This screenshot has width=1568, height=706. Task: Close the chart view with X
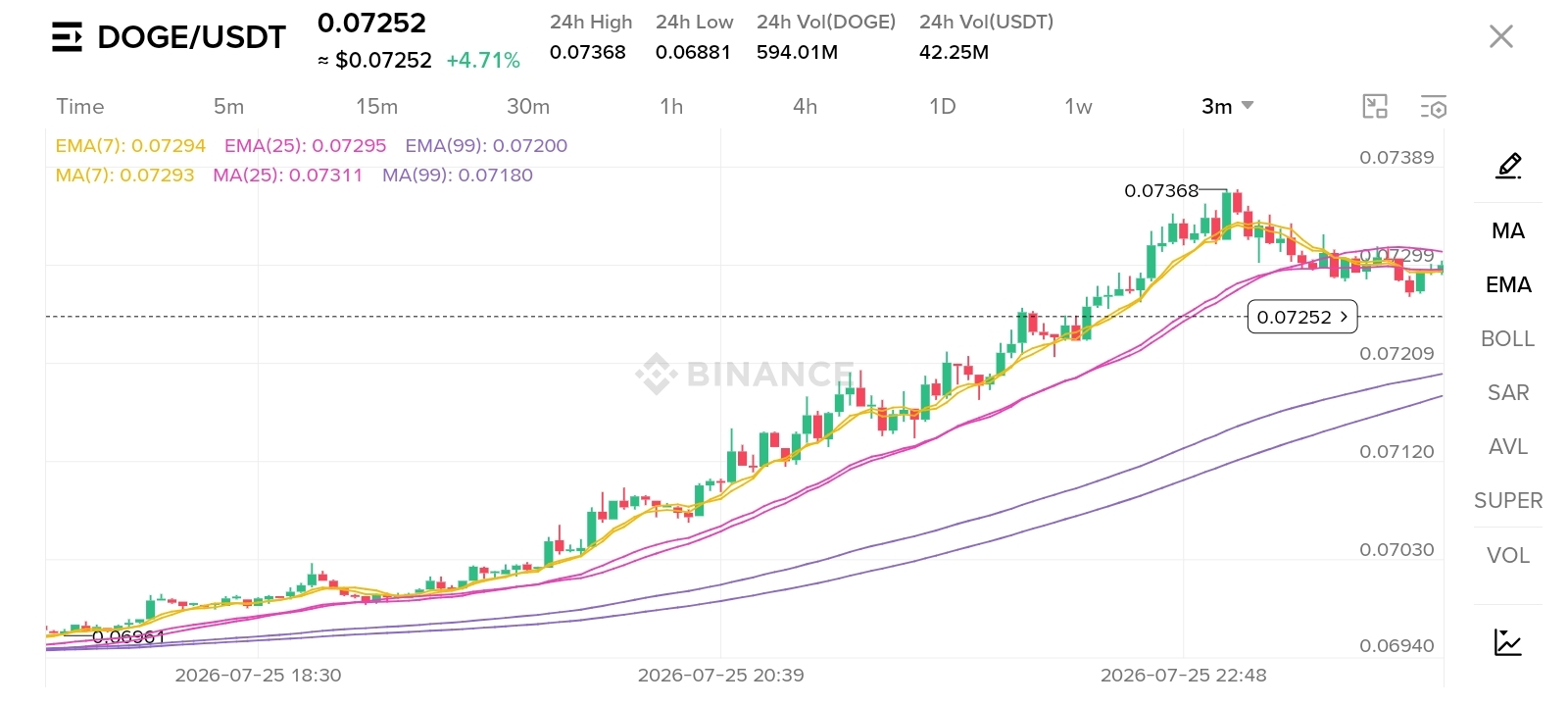tap(1500, 36)
